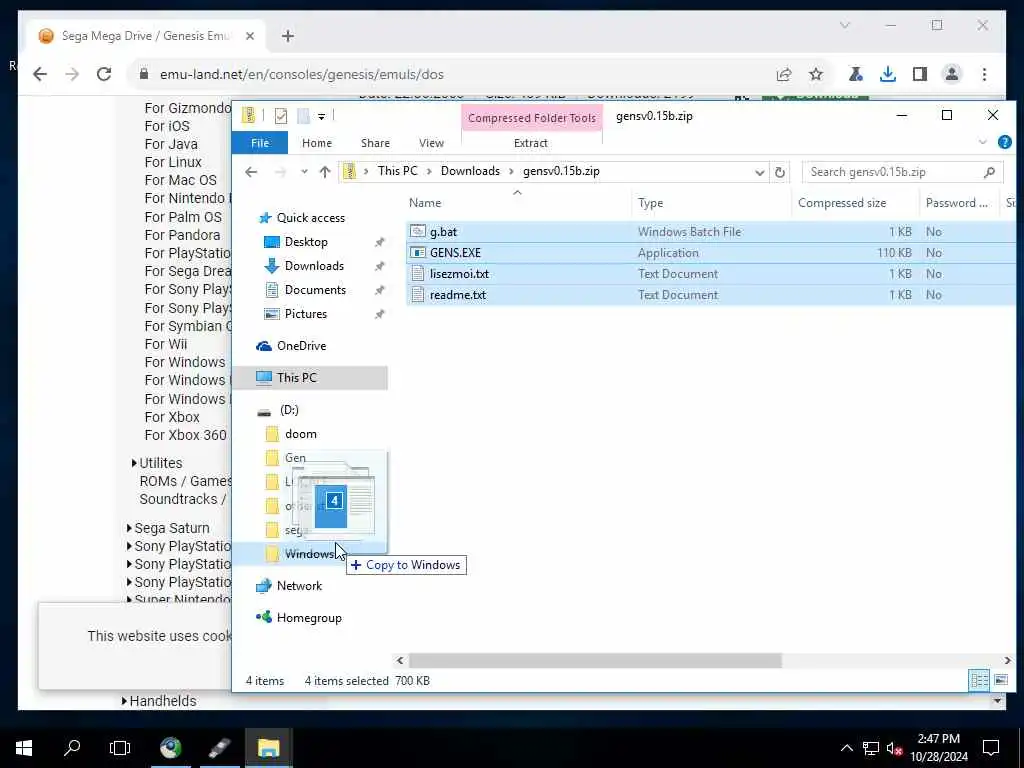The height and width of the screenshot is (768, 1024).
Task: Open the Share ribbon tab
Action: pyautogui.click(x=375, y=143)
